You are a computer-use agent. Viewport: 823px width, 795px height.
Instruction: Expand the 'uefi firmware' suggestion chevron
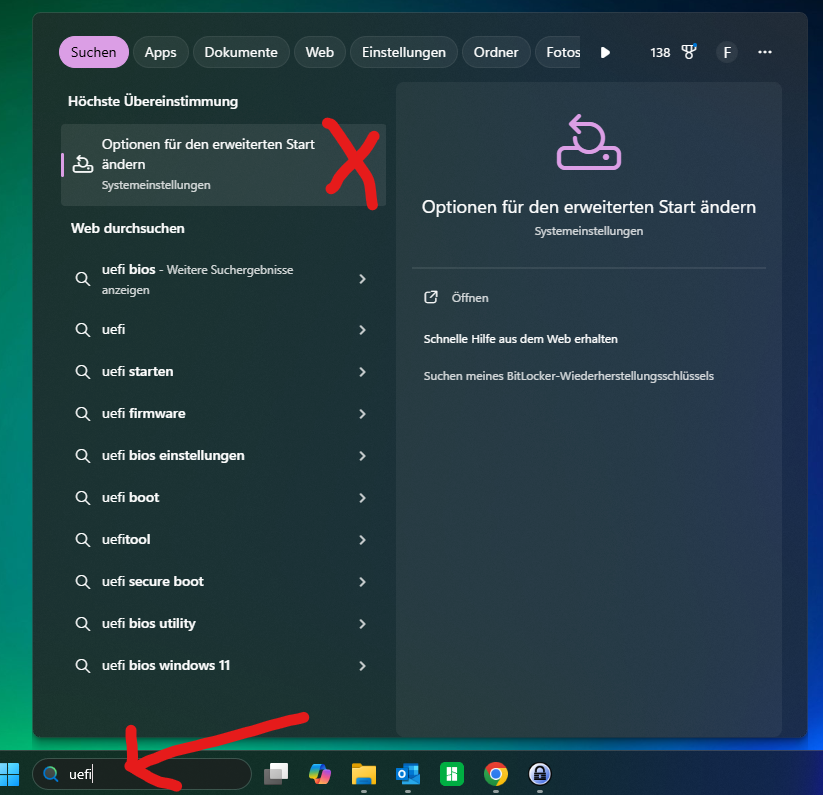coord(362,414)
